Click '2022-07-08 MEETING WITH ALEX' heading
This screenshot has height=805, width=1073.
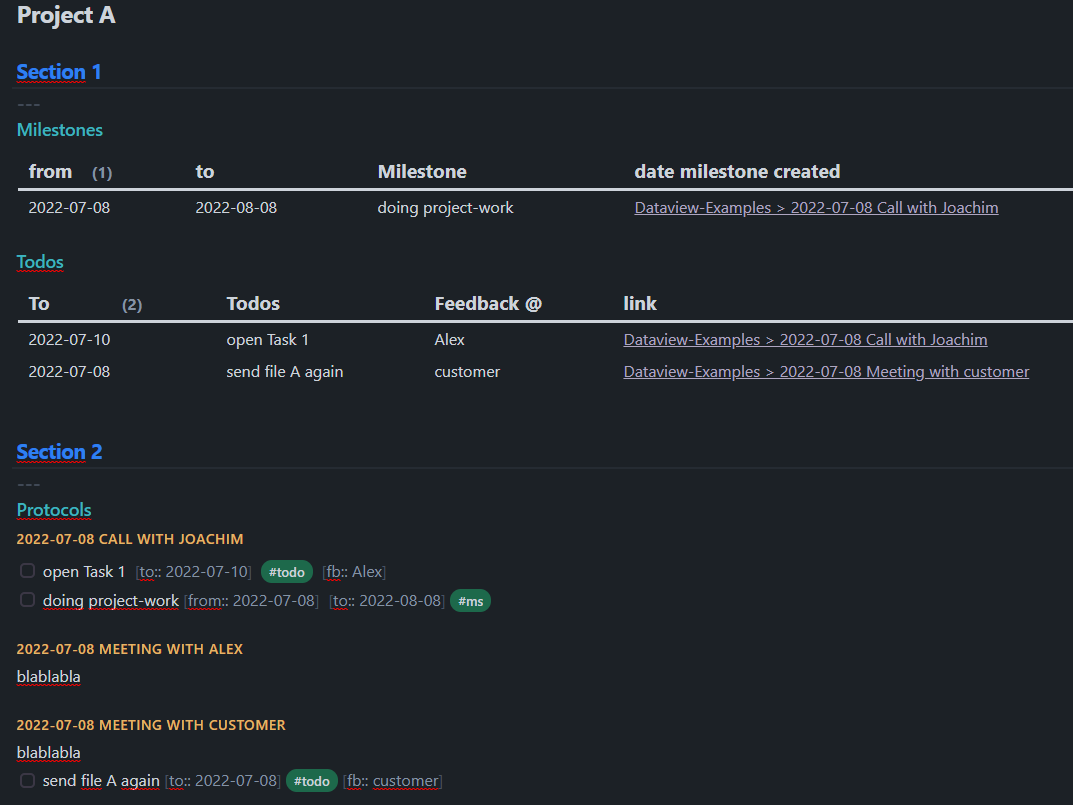click(x=130, y=649)
